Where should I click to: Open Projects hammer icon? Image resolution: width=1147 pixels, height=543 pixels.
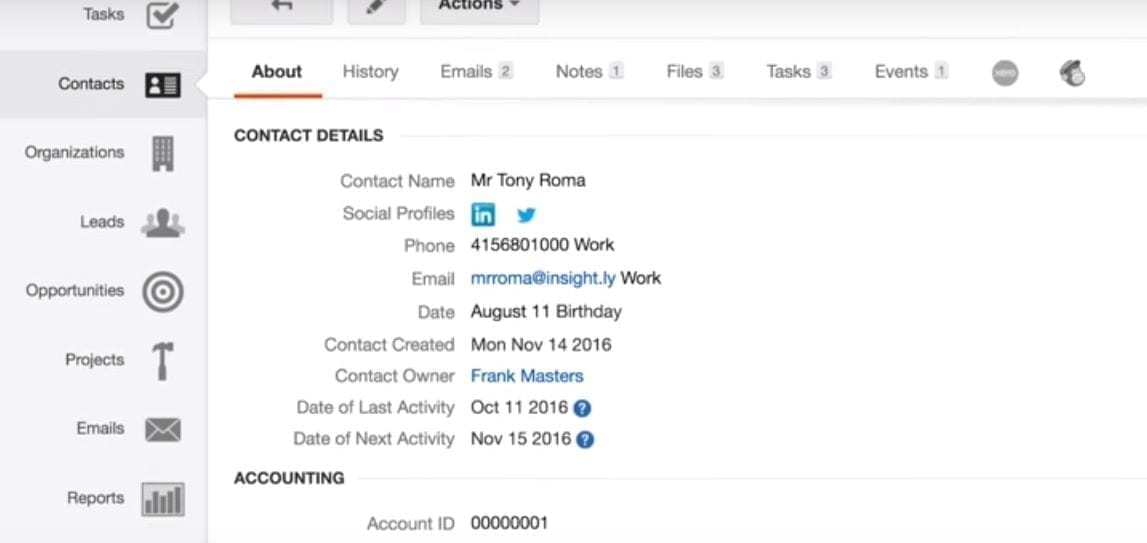(162, 360)
